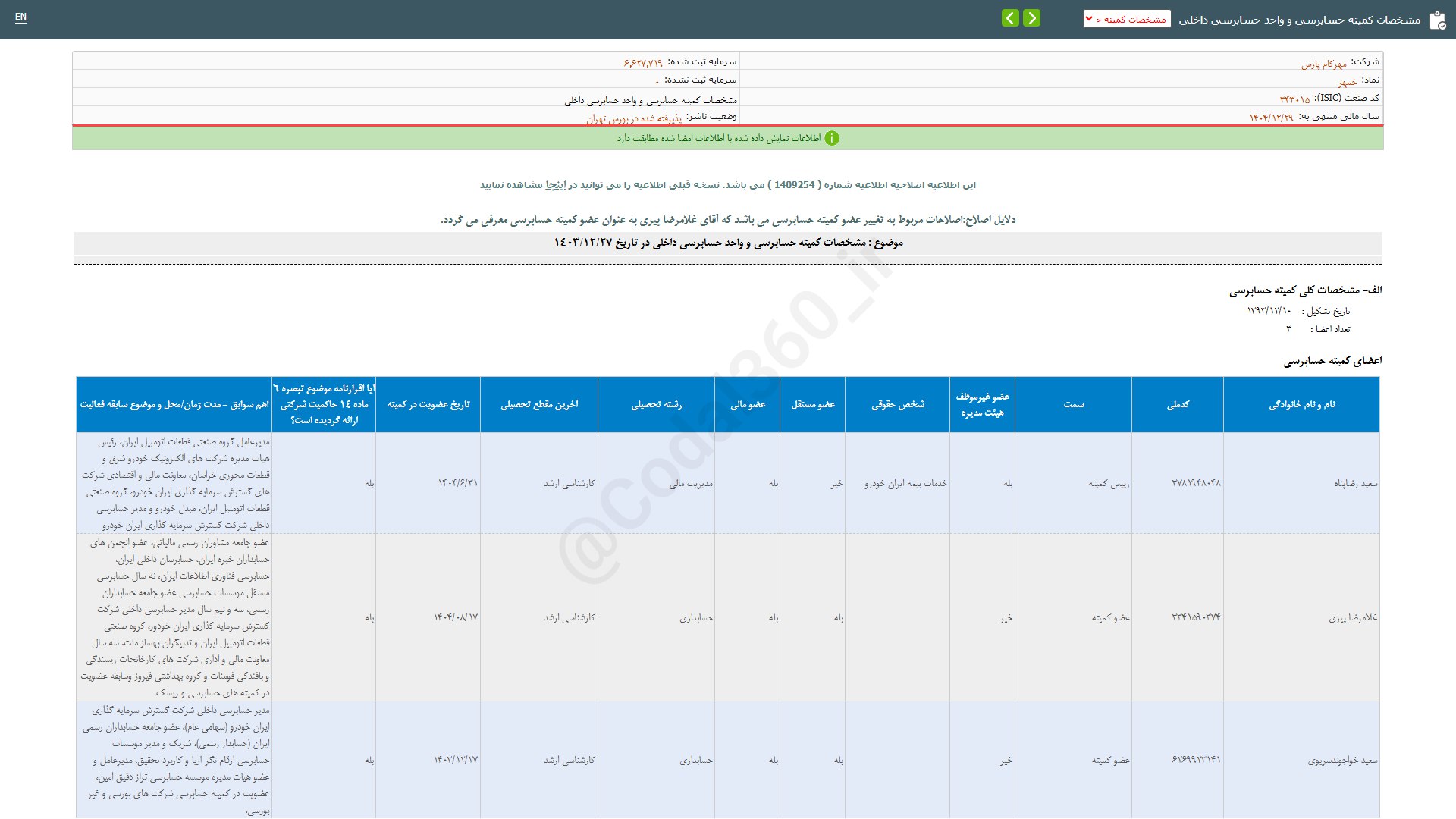
Task: Switch language via the EN link
Action: [20, 17]
